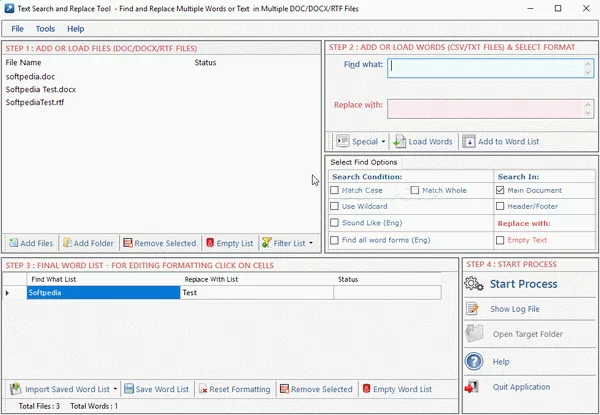The width and height of the screenshot is (600, 415).
Task: Click the Reset Formatting label
Action: click(240, 389)
